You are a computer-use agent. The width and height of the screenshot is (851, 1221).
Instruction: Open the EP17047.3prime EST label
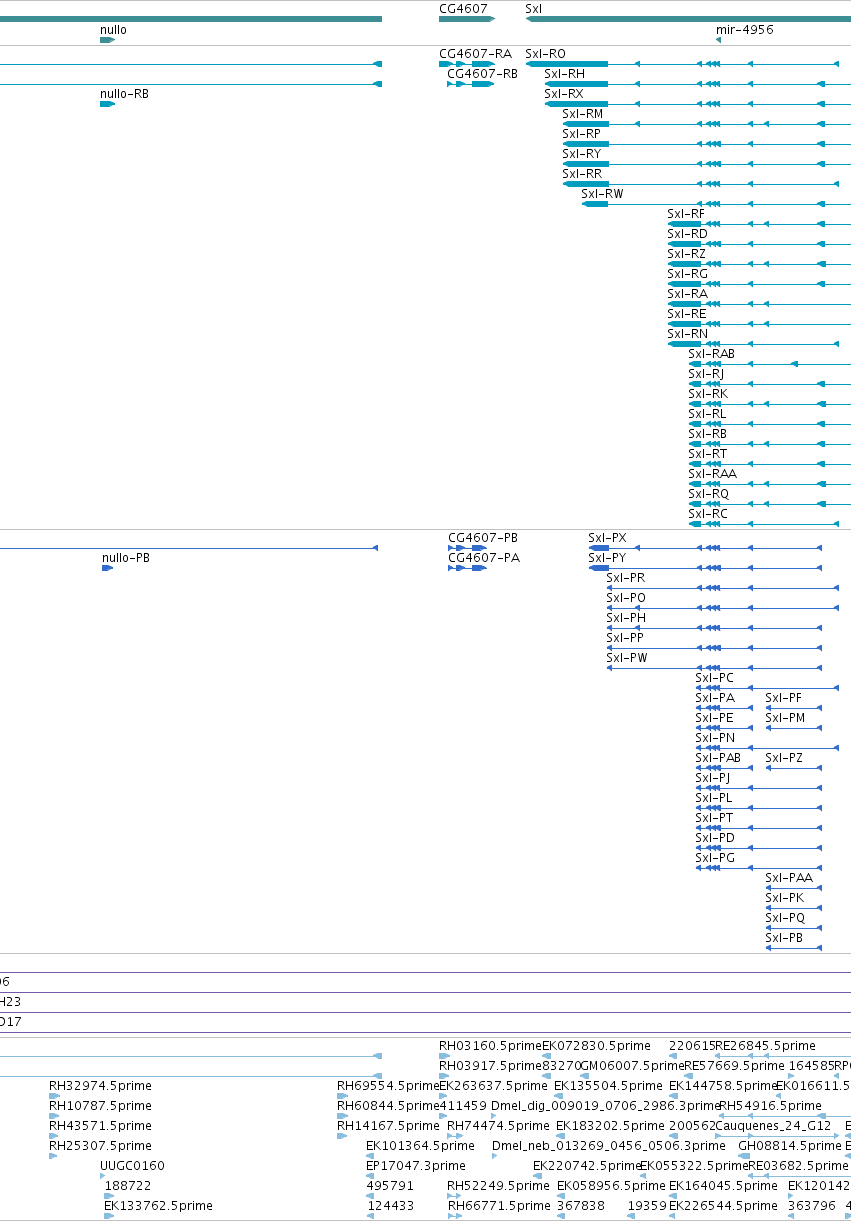point(416,1166)
